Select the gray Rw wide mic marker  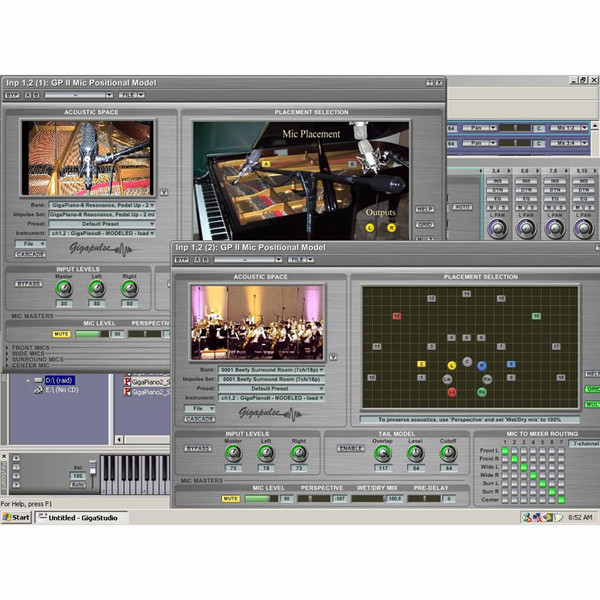coord(487,379)
